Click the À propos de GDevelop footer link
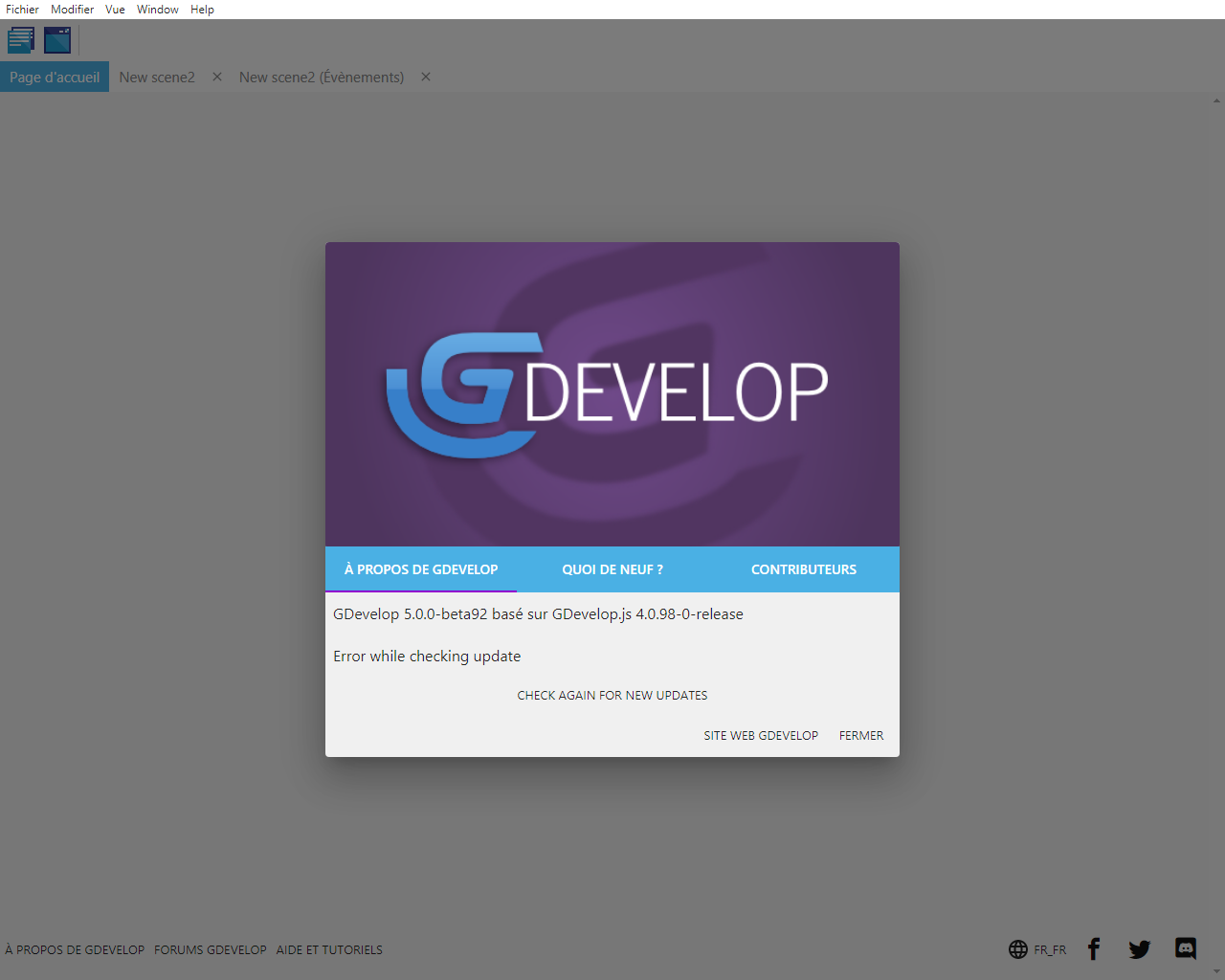The height and width of the screenshot is (980, 1225). pyautogui.click(x=75, y=950)
